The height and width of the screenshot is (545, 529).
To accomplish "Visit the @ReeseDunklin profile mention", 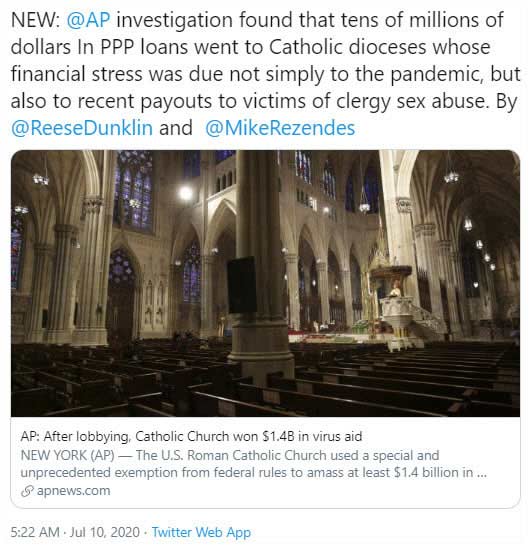I will (x=82, y=128).
